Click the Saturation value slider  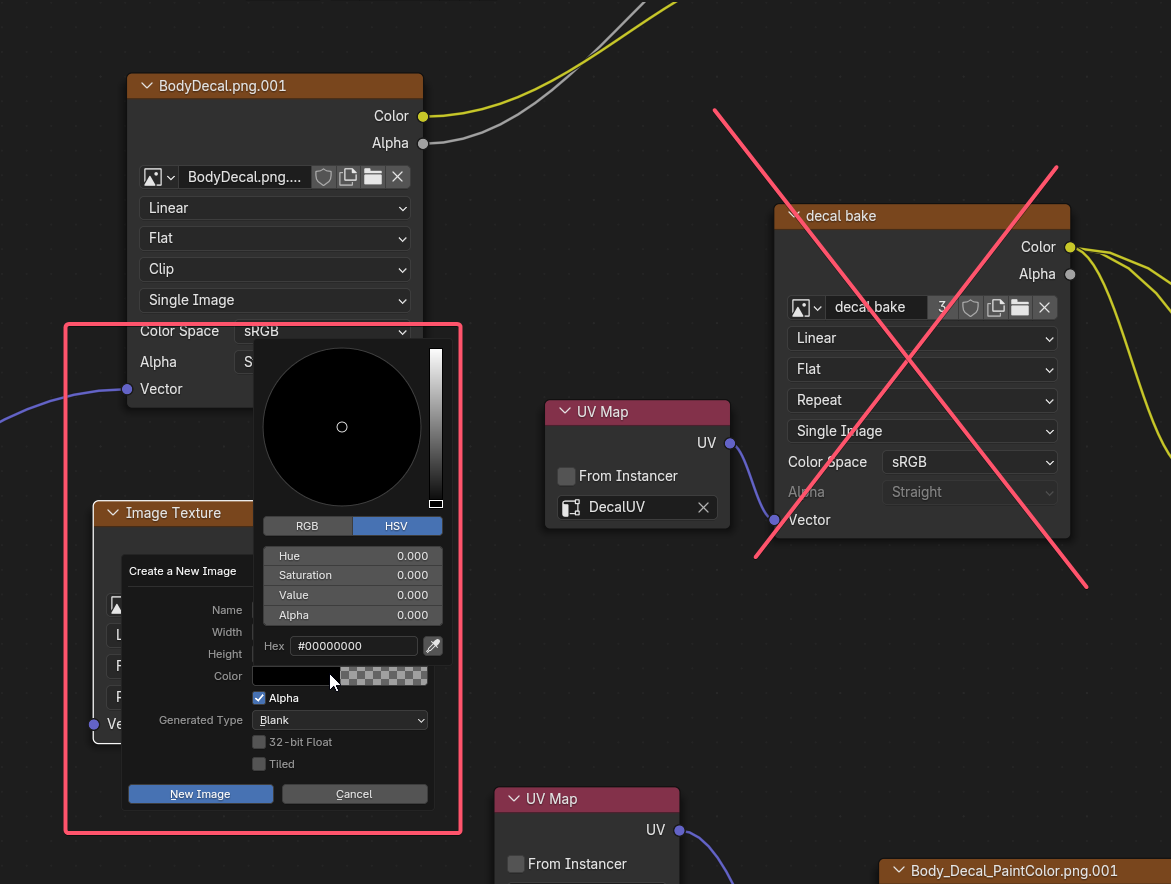(x=352, y=576)
